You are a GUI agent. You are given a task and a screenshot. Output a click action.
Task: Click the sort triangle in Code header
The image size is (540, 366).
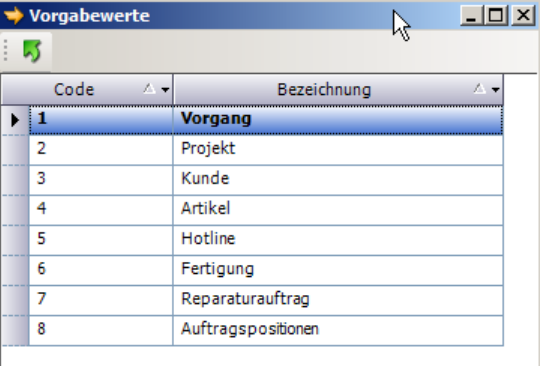(149, 89)
